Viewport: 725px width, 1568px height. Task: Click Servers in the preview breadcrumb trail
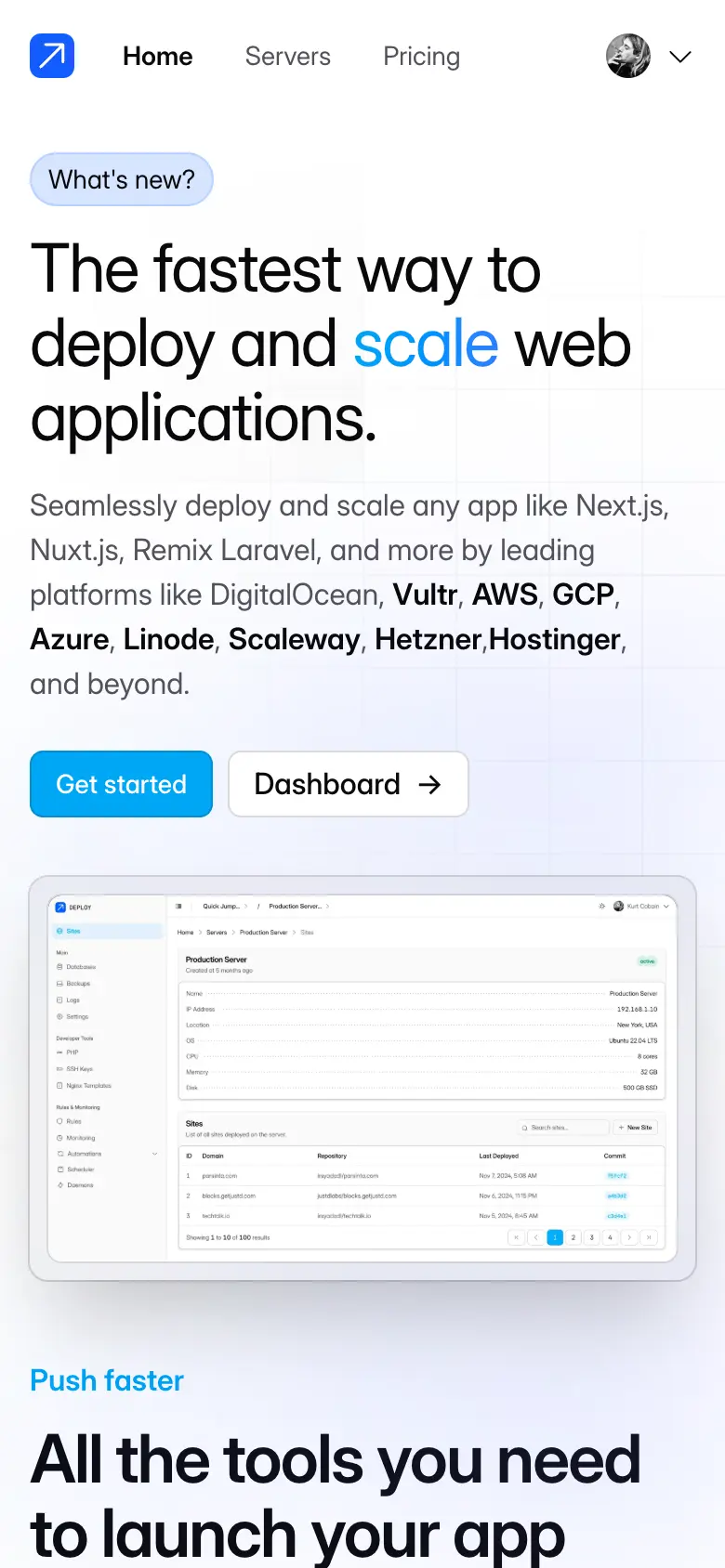217,932
